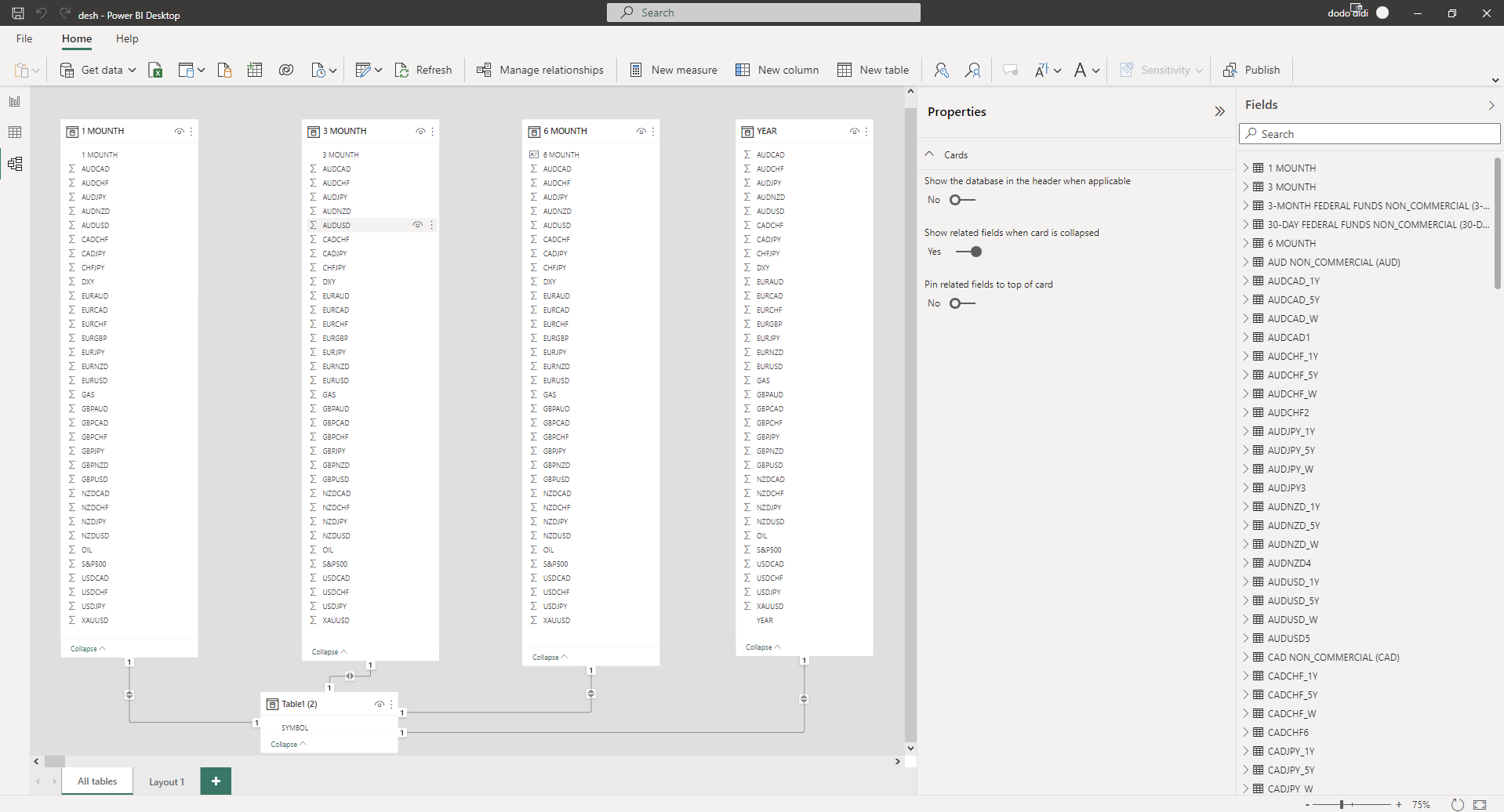Collapse the Cards section

click(x=929, y=154)
